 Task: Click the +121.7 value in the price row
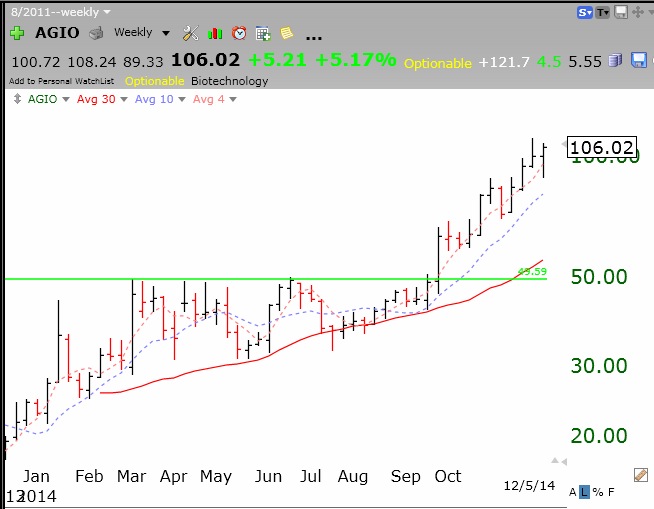504,62
